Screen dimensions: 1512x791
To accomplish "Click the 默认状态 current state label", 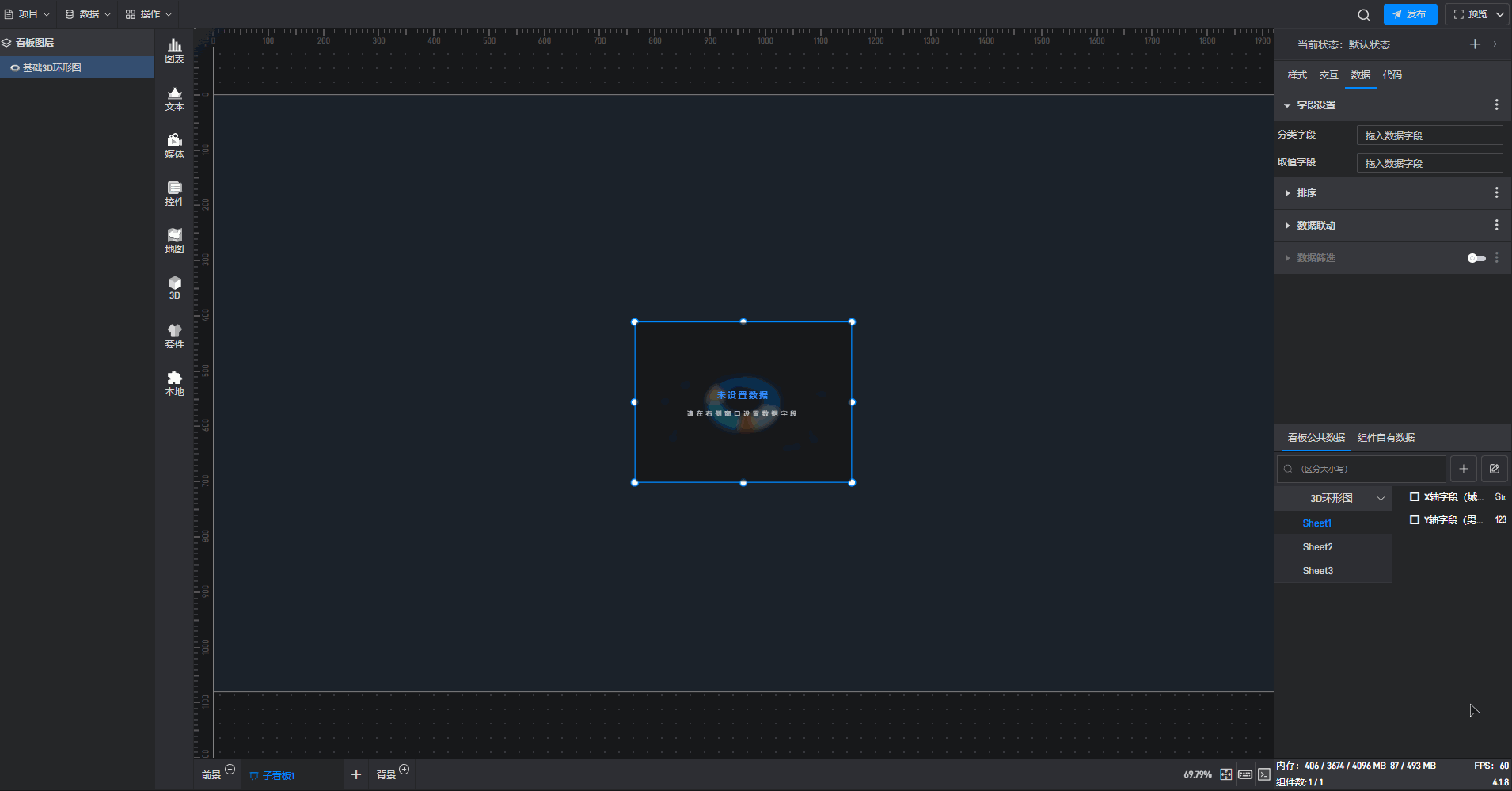I will click(x=1370, y=44).
